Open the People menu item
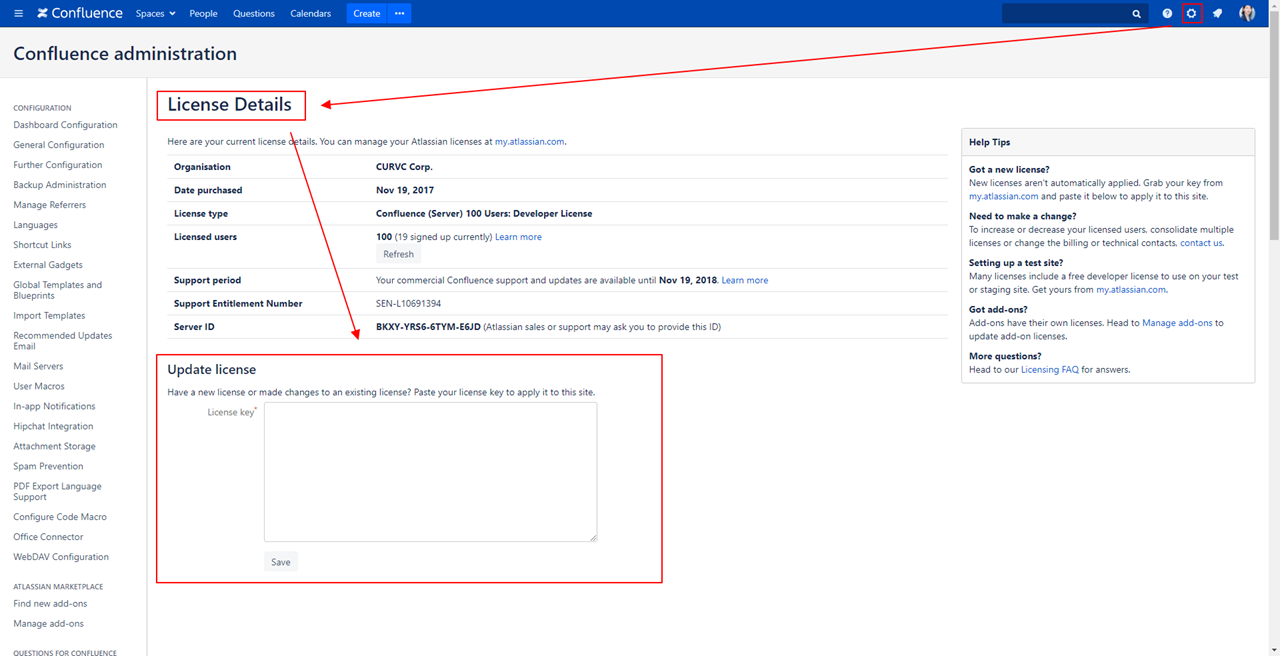This screenshot has width=1280, height=656. (x=203, y=14)
